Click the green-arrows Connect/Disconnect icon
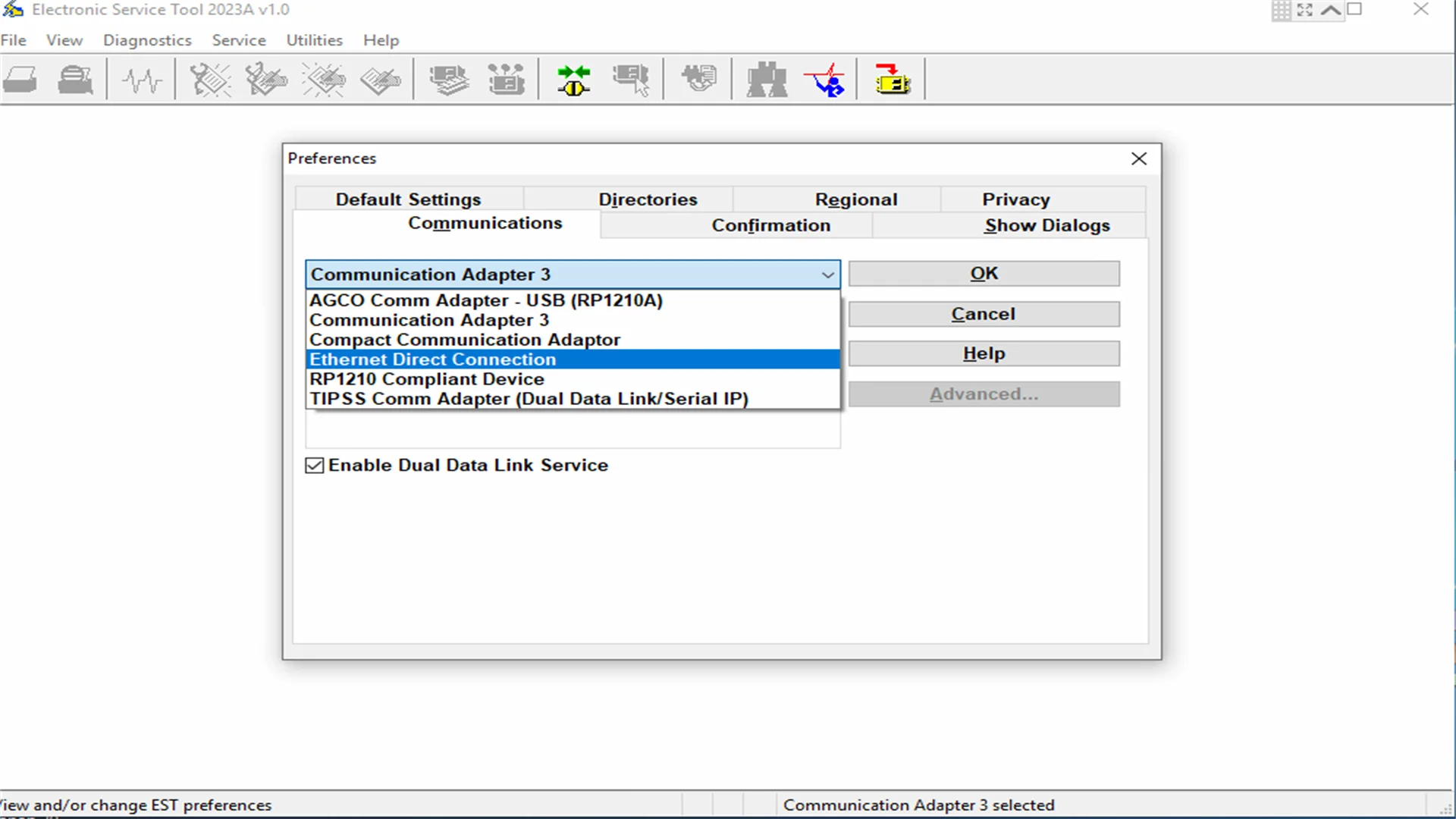Screen dimensions: 1456x819 coord(573,80)
